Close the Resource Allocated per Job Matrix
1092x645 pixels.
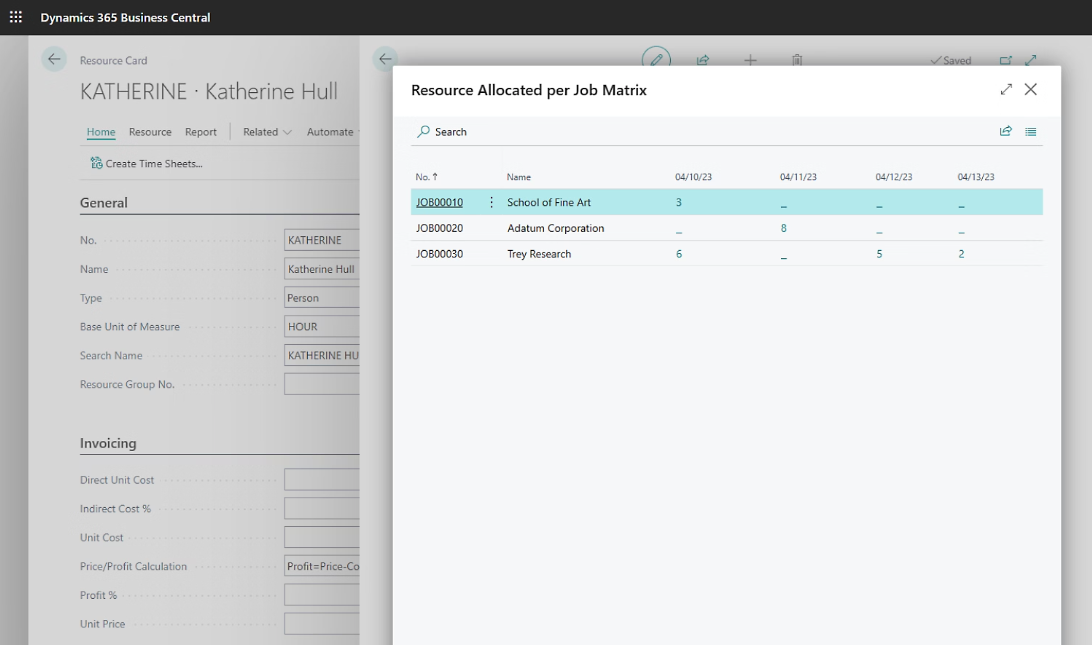pos(1031,90)
